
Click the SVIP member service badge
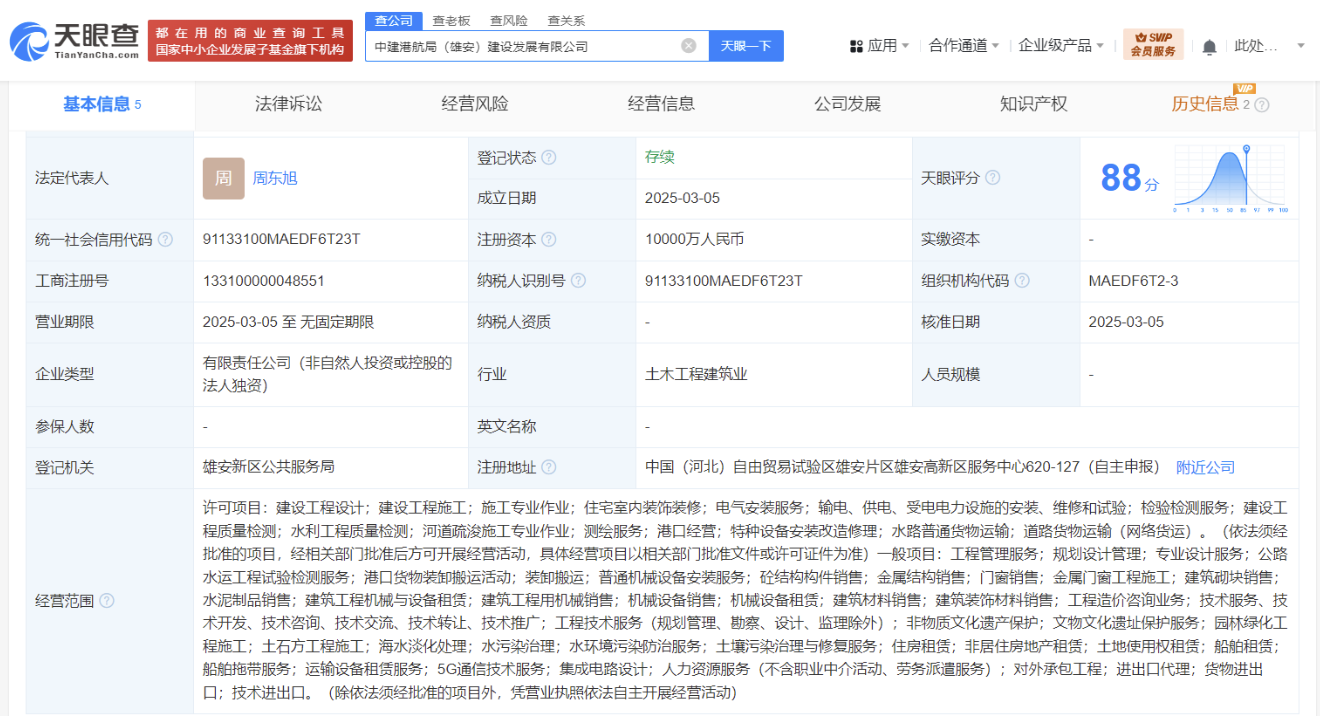pyautogui.click(x=1153, y=45)
